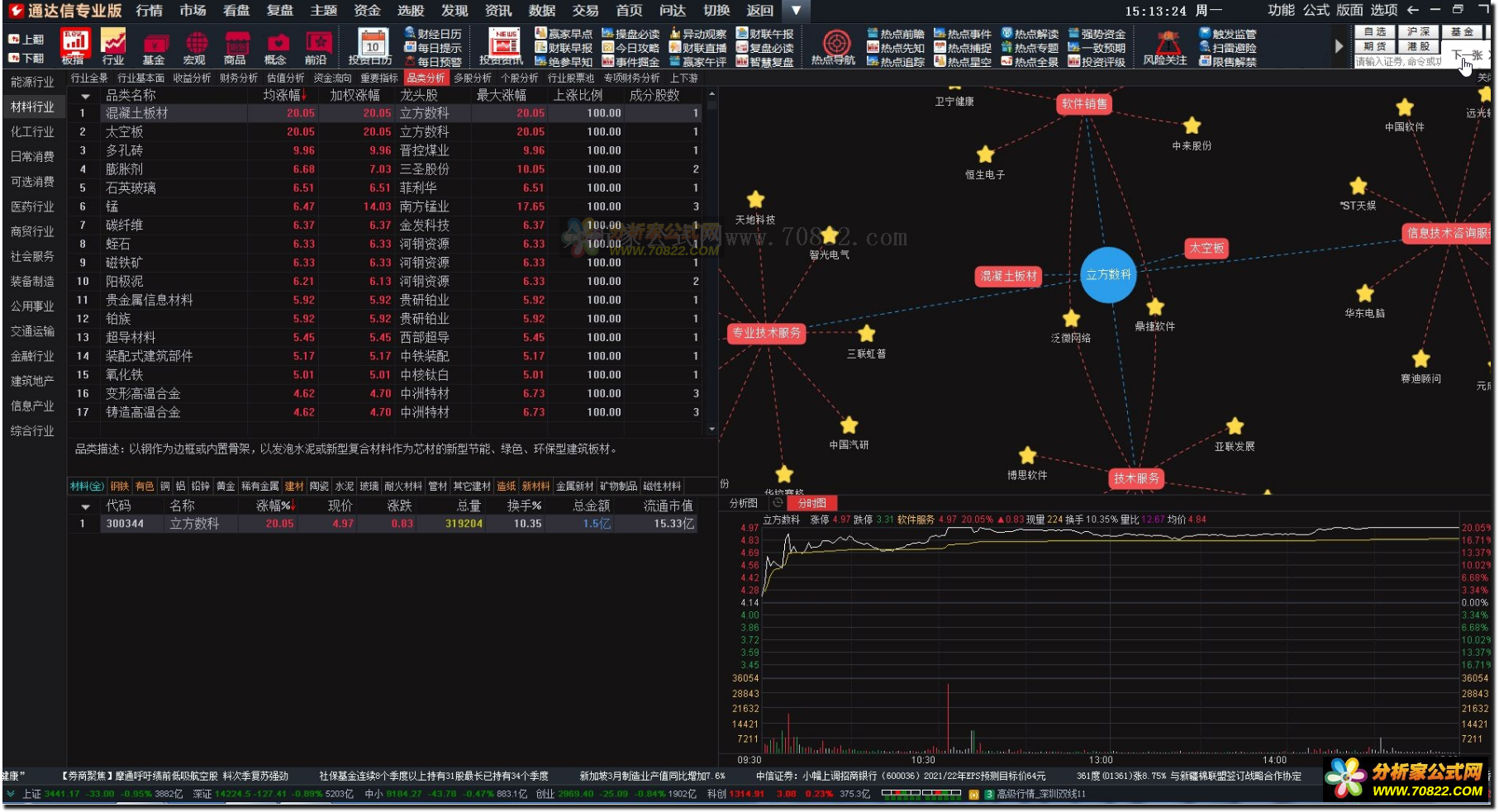Click the 沪深 button
Image resolution: width=1499 pixels, height=812 pixels.
[1419, 32]
